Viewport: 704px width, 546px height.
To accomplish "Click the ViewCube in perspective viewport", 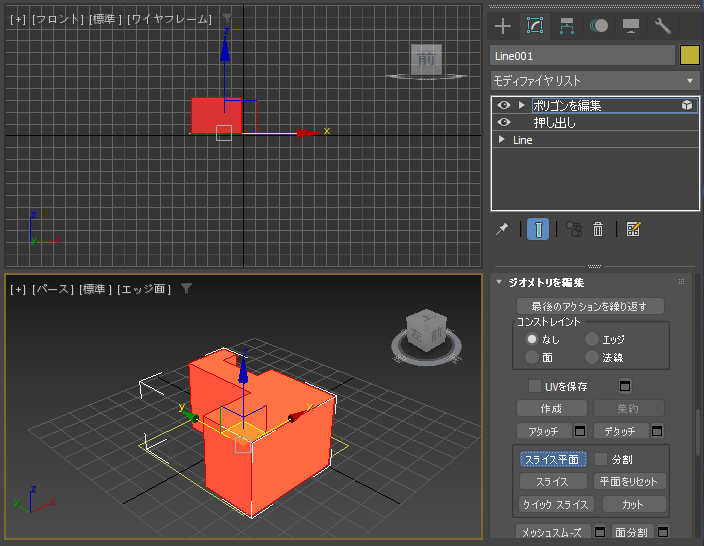I will [x=426, y=330].
